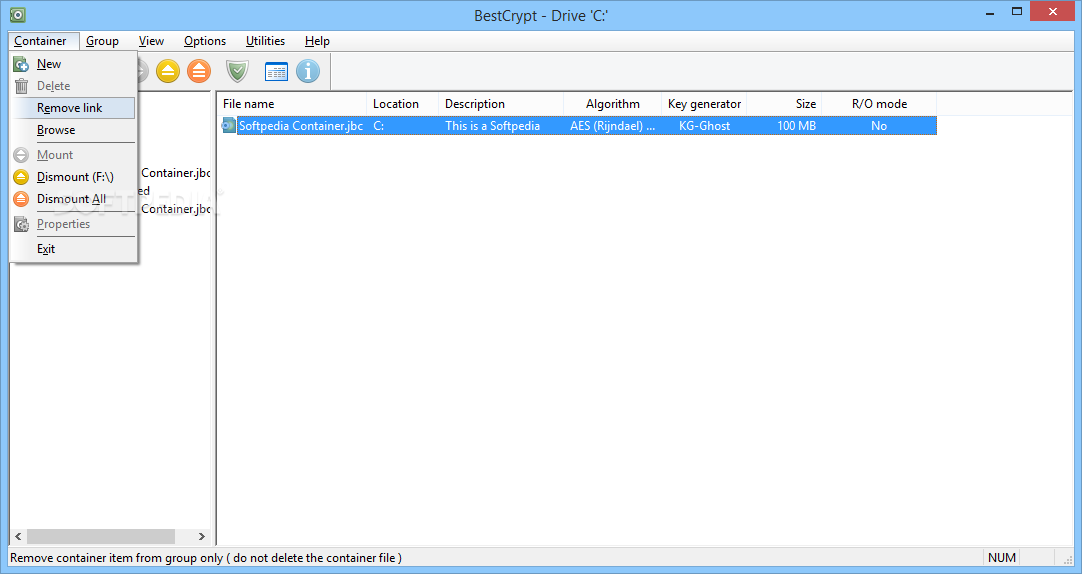Click the container file icon beside Softpedia Container.jbc
The height and width of the screenshot is (574, 1082).
click(x=228, y=126)
